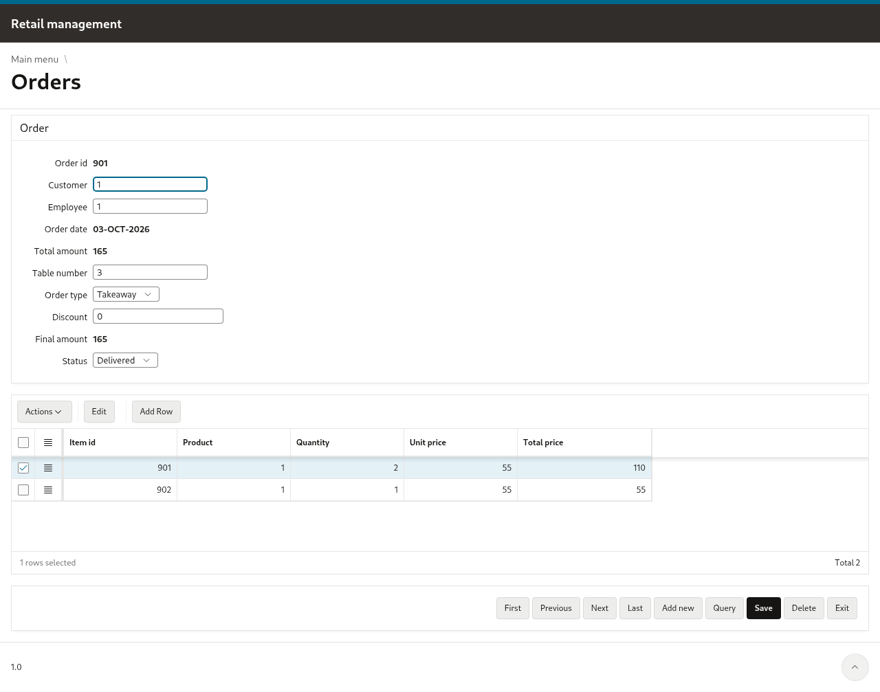Click the version text 1.0
Viewport: 880px width, 692px height.
tap(16, 667)
